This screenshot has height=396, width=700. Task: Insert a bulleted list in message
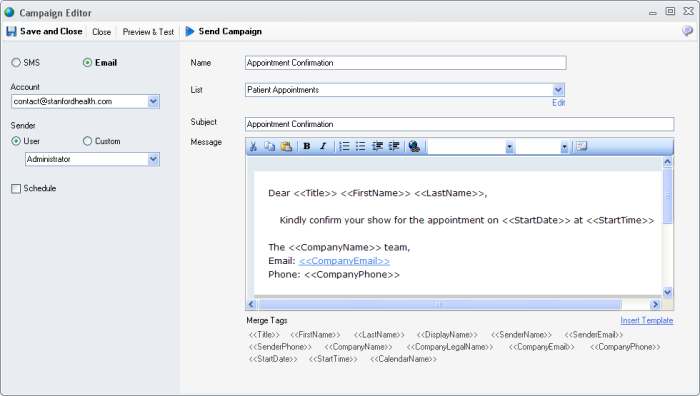pyautogui.click(x=360, y=146)
